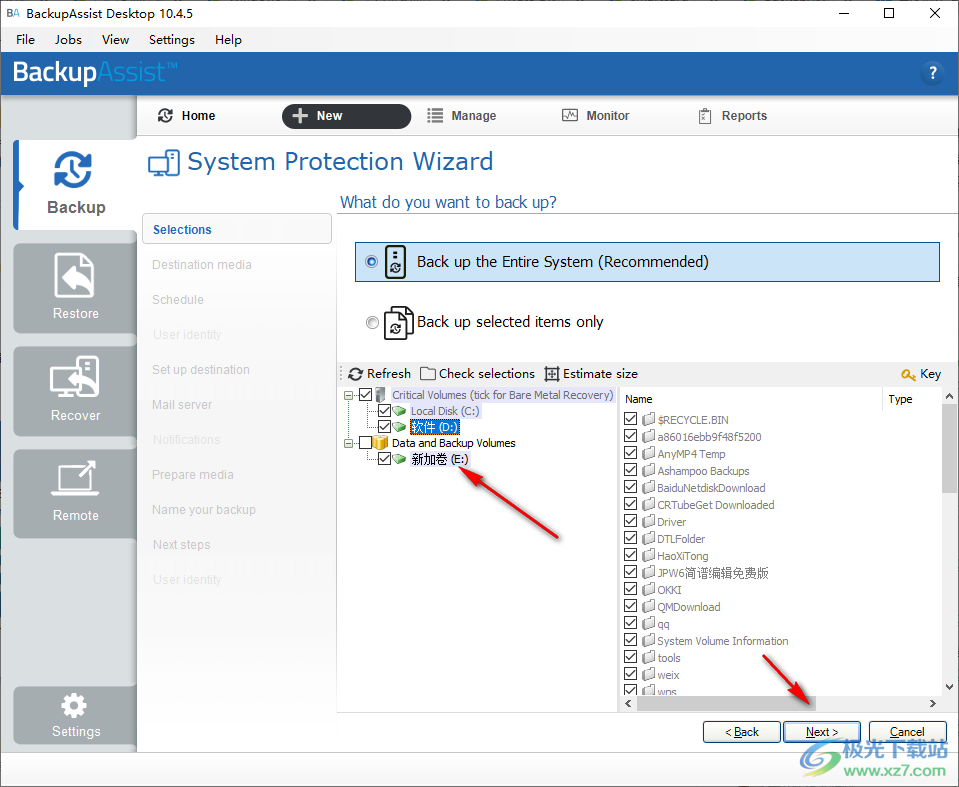Collapse the Critical Volumes tree node
The width and height of the screenshot is (959, 787).
click(x=349, y=396)
